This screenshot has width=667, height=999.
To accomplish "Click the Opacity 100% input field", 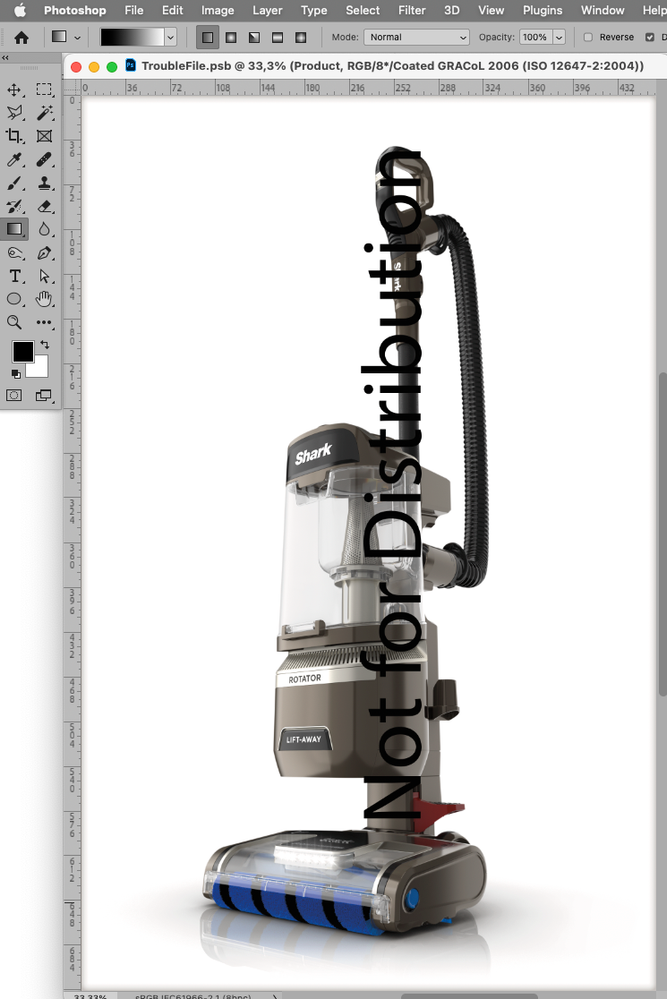I will (x=535, y=37).
